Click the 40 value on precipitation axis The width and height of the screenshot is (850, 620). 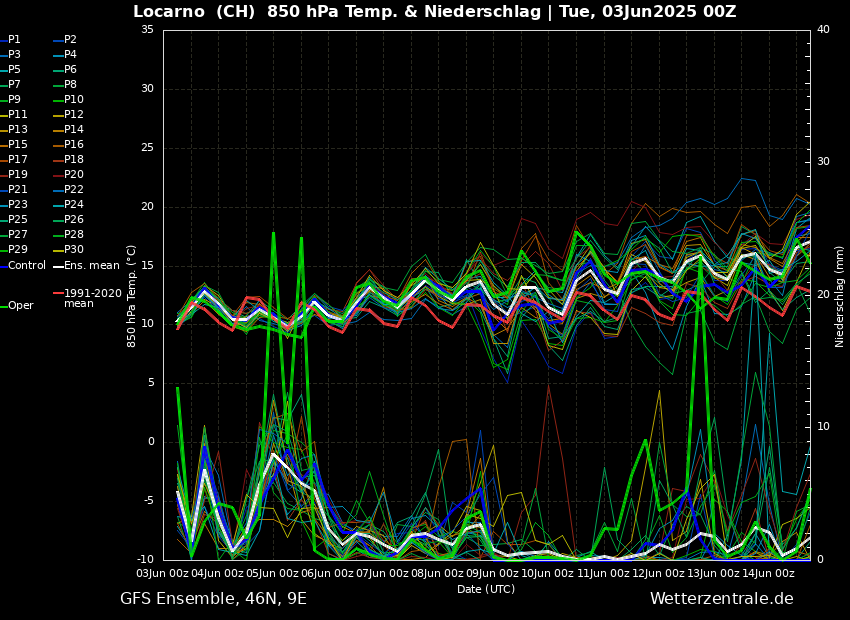823,30
